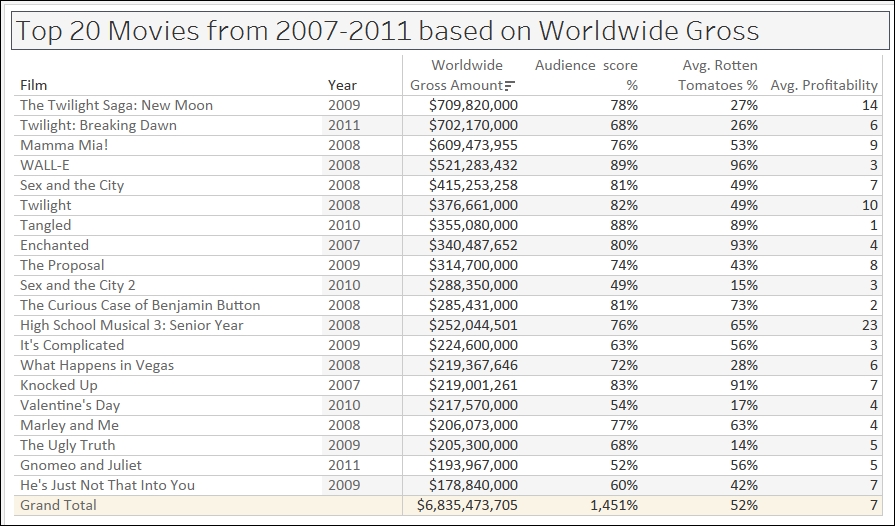895x526 pixels.
Task: Select the $340,487,652 gross value
Action: click(x=473, y=245)
